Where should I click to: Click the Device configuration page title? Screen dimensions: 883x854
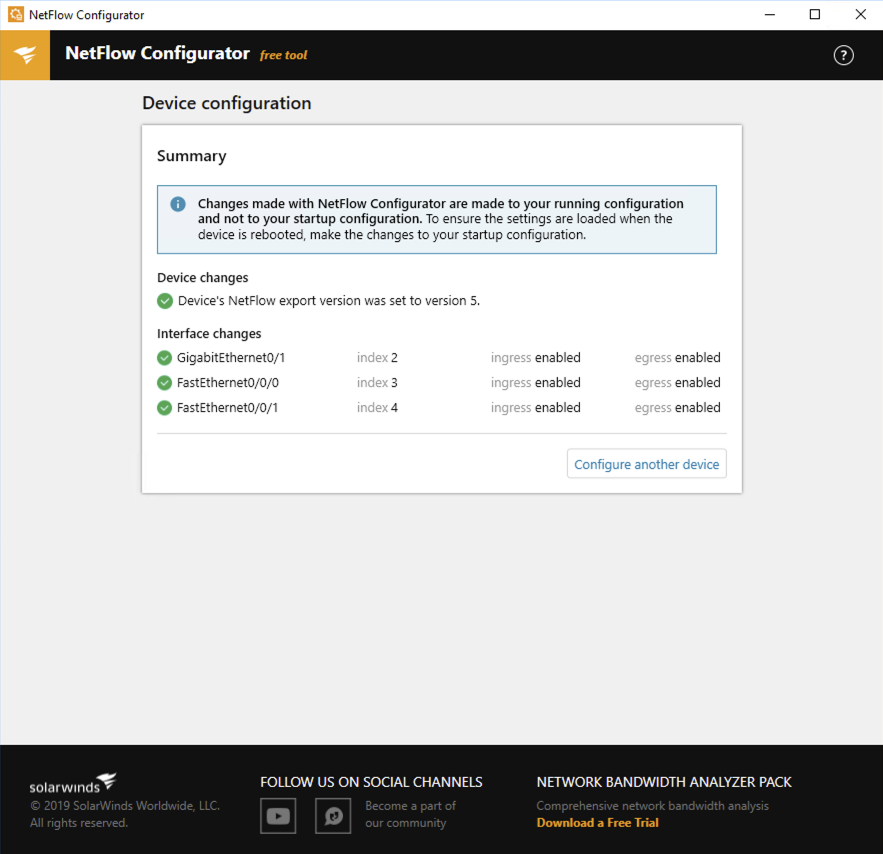(x=226, y=104)
